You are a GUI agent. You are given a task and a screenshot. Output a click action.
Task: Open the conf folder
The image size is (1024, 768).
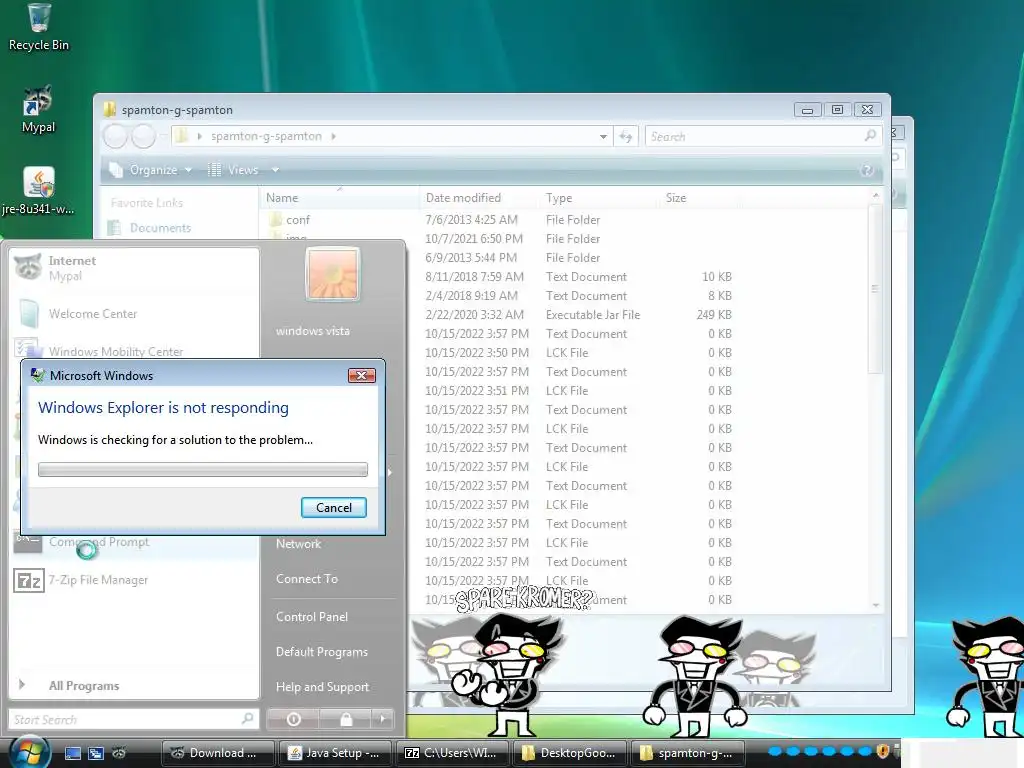pos(298,220)
